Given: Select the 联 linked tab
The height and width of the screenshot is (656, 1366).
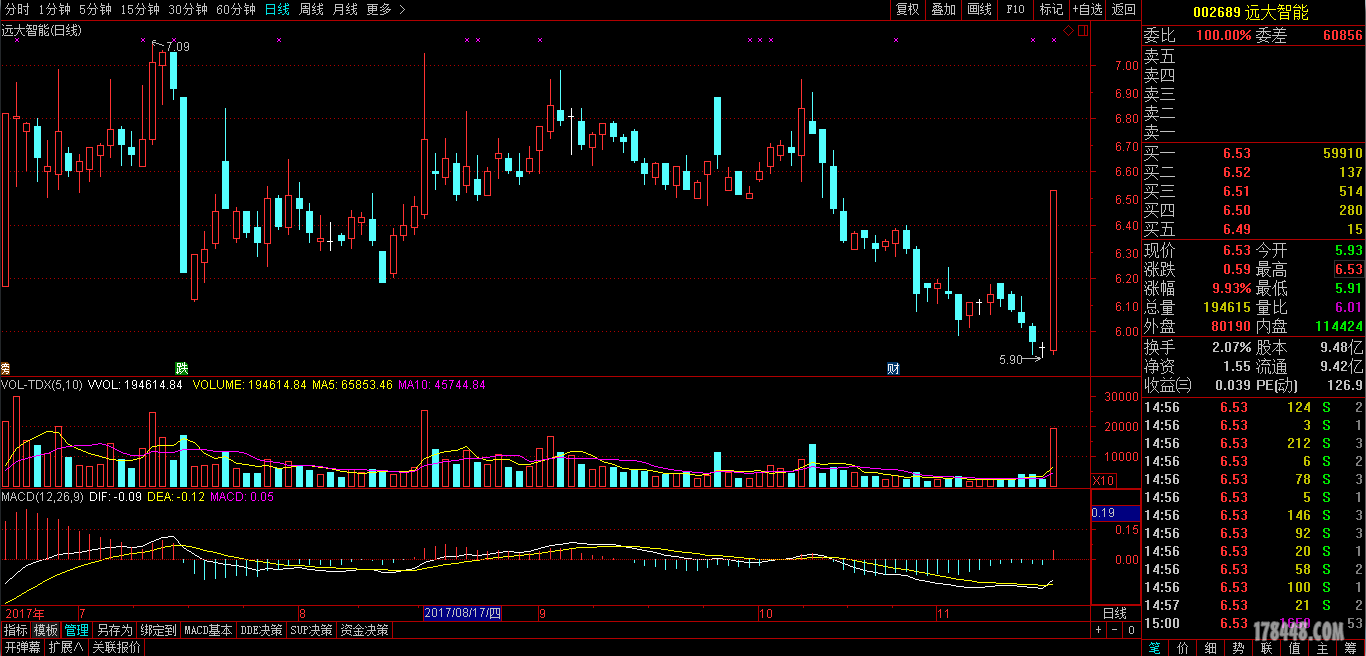Looking at the screenshot, I should pyautogui.click(x=1267, y=648).
